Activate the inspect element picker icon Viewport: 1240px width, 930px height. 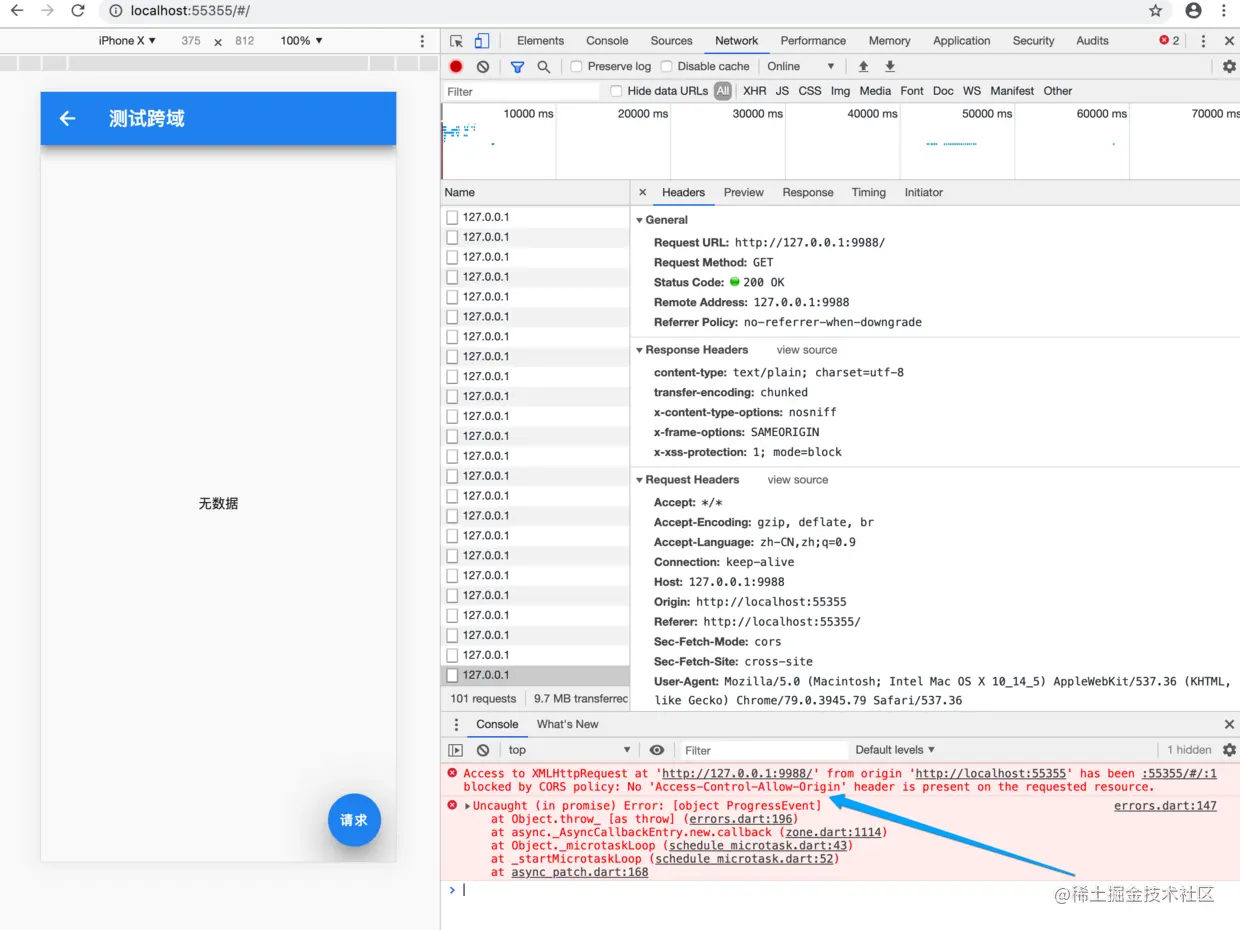click(x=456, y=41)
